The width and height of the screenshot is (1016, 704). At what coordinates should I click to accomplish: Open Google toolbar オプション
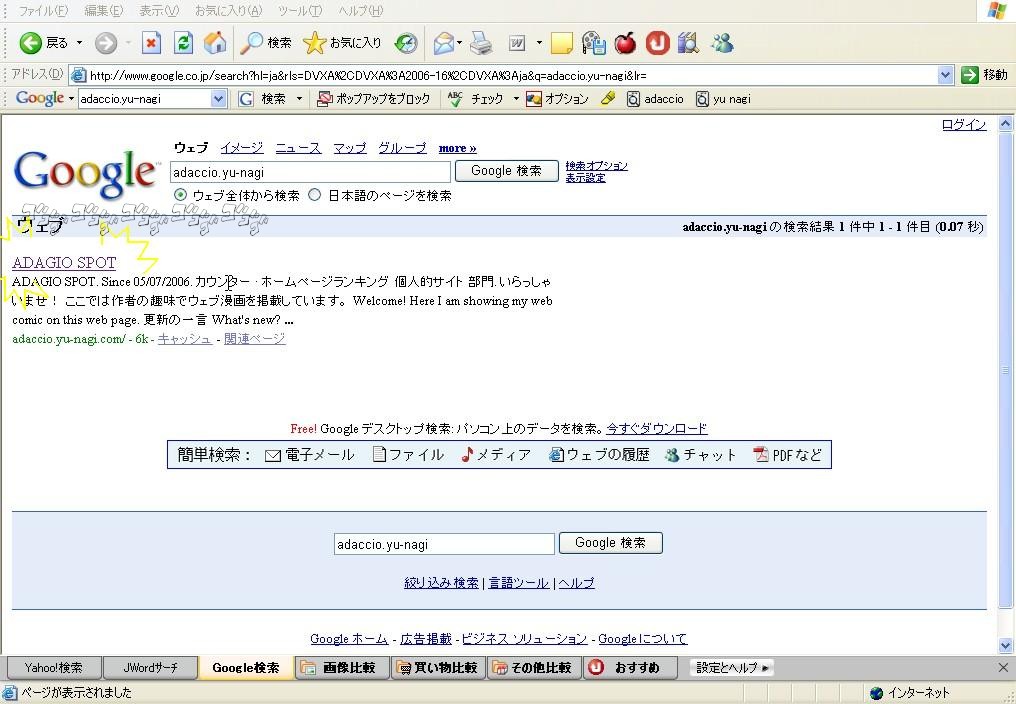click(557, 99)
